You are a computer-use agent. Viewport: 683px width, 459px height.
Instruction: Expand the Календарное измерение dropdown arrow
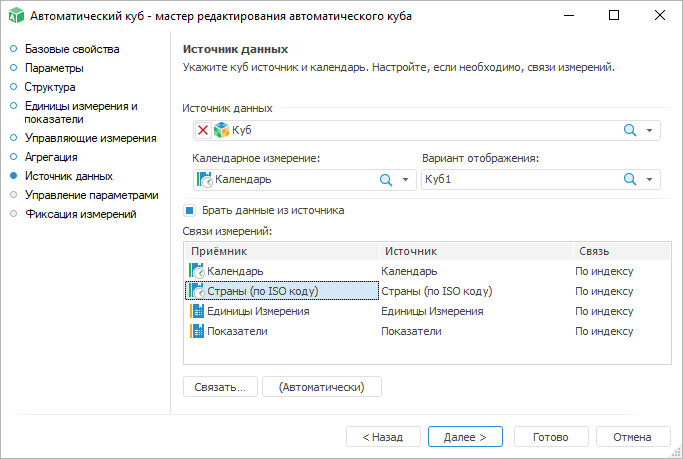pos(405,180)
